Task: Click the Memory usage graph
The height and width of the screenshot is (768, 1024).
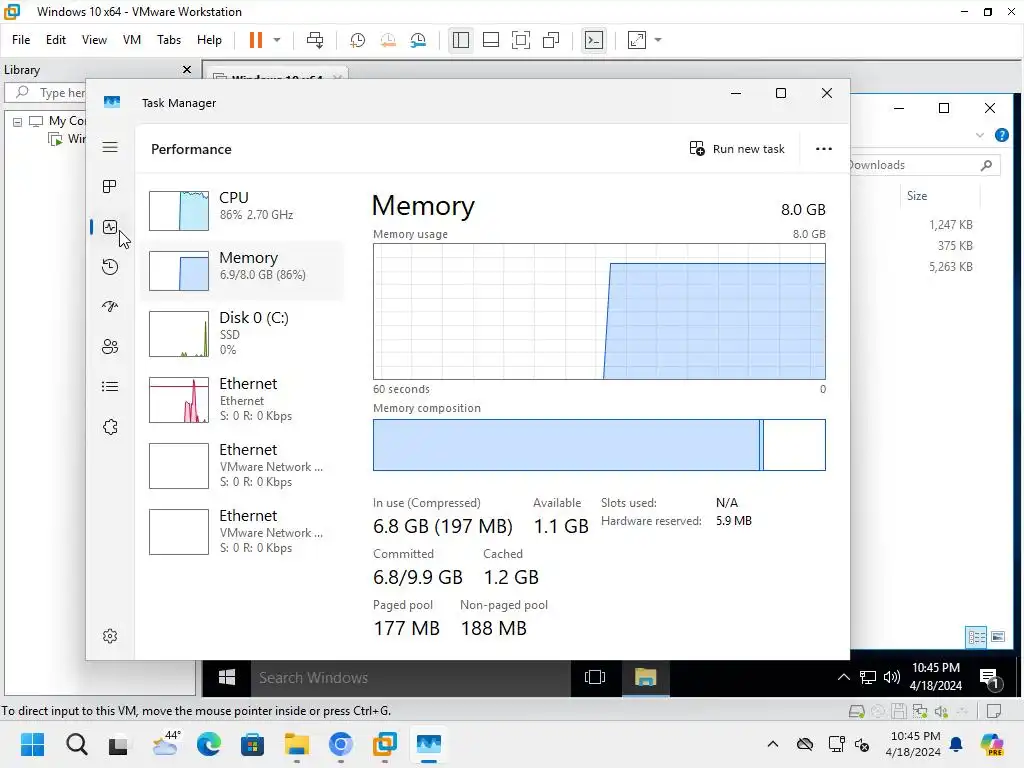Action: click(599, 312)
